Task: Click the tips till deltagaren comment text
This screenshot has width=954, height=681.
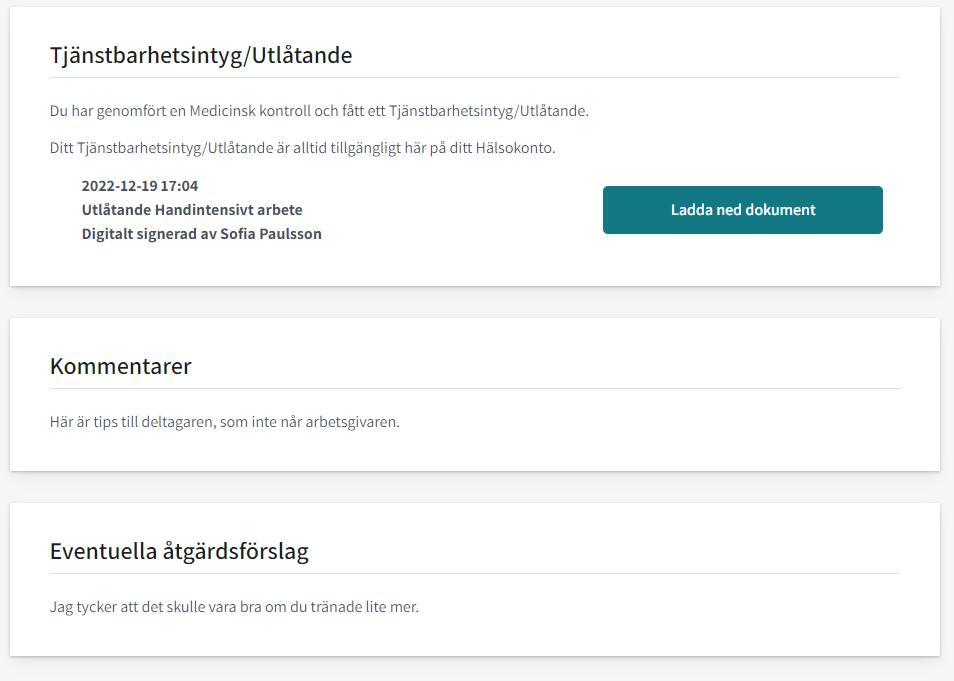Action: pyautogui.click(x=225, y=422)
